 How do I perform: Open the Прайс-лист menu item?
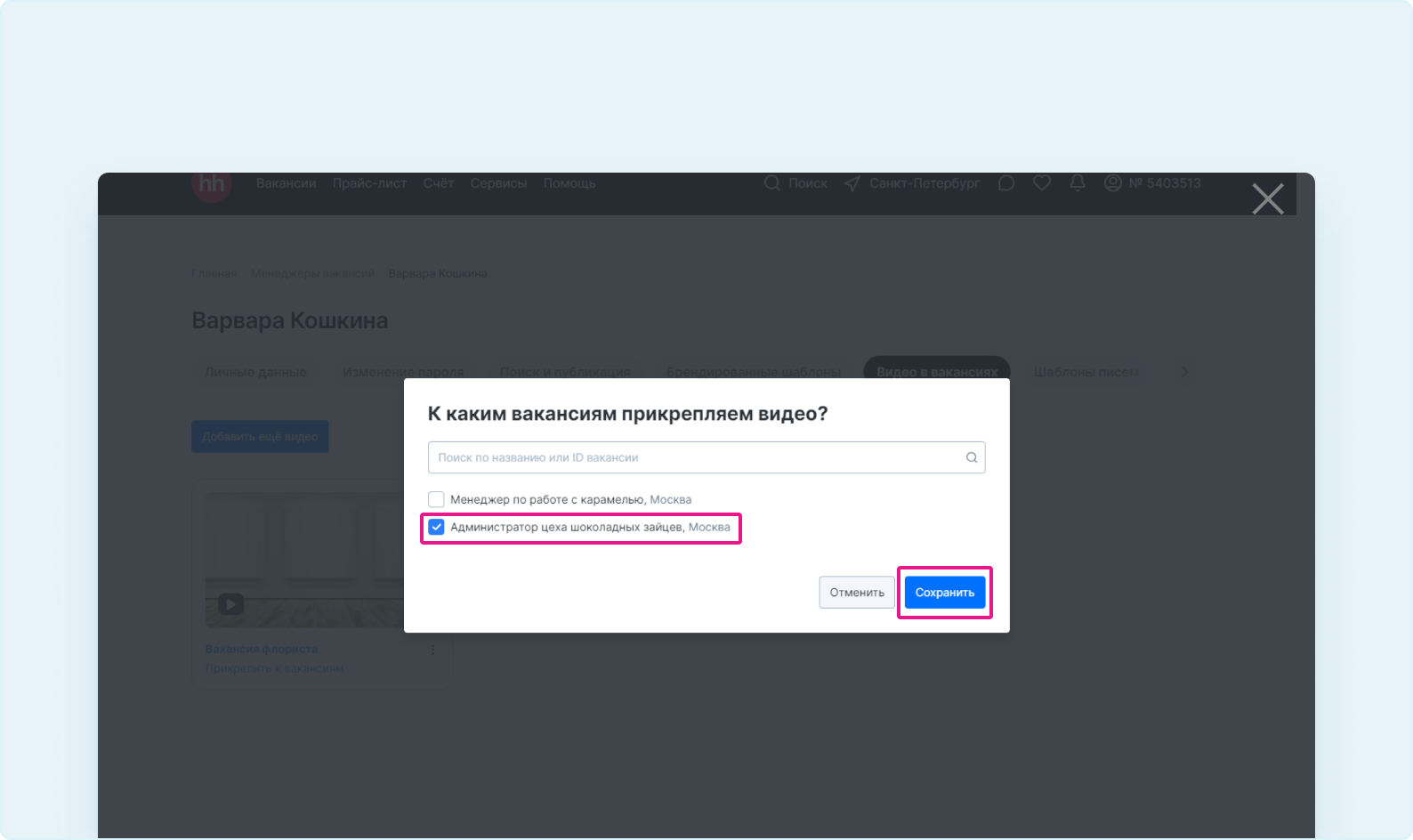click(x=369, y=183)
